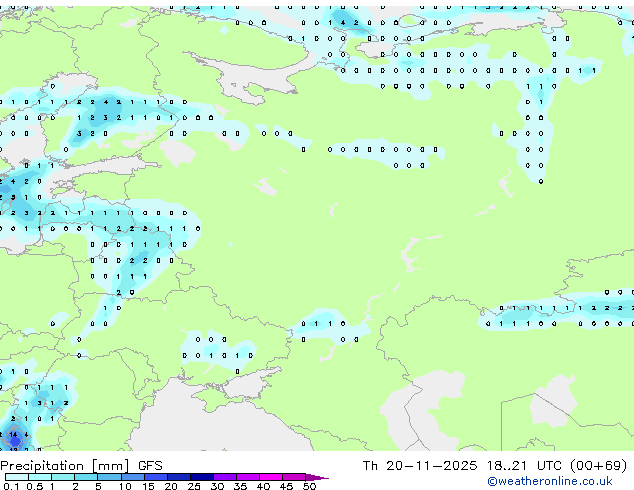The image size is (634, 490).
Task: Click the '45' legend scale label
Action: coord(286,486)
